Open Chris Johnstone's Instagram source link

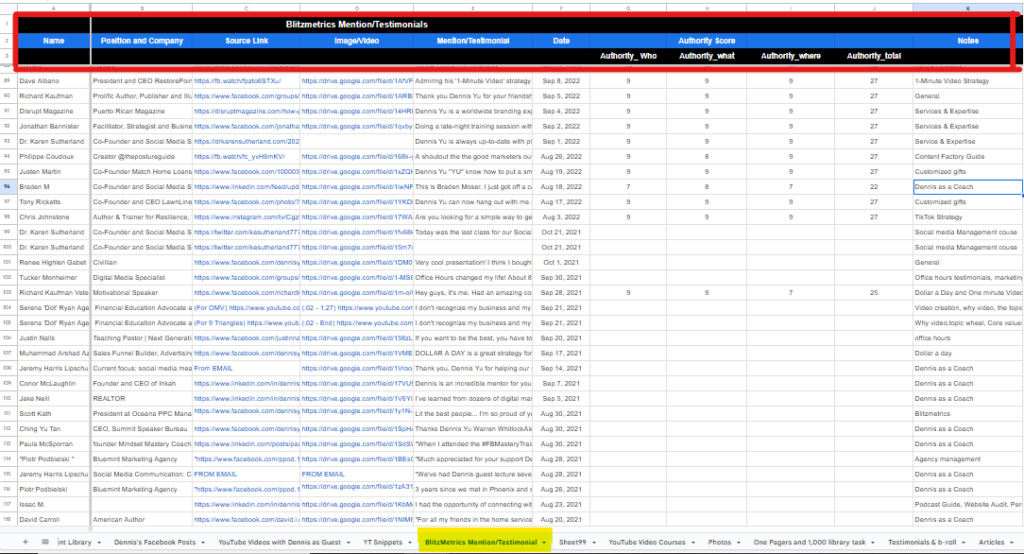point(247,217)
